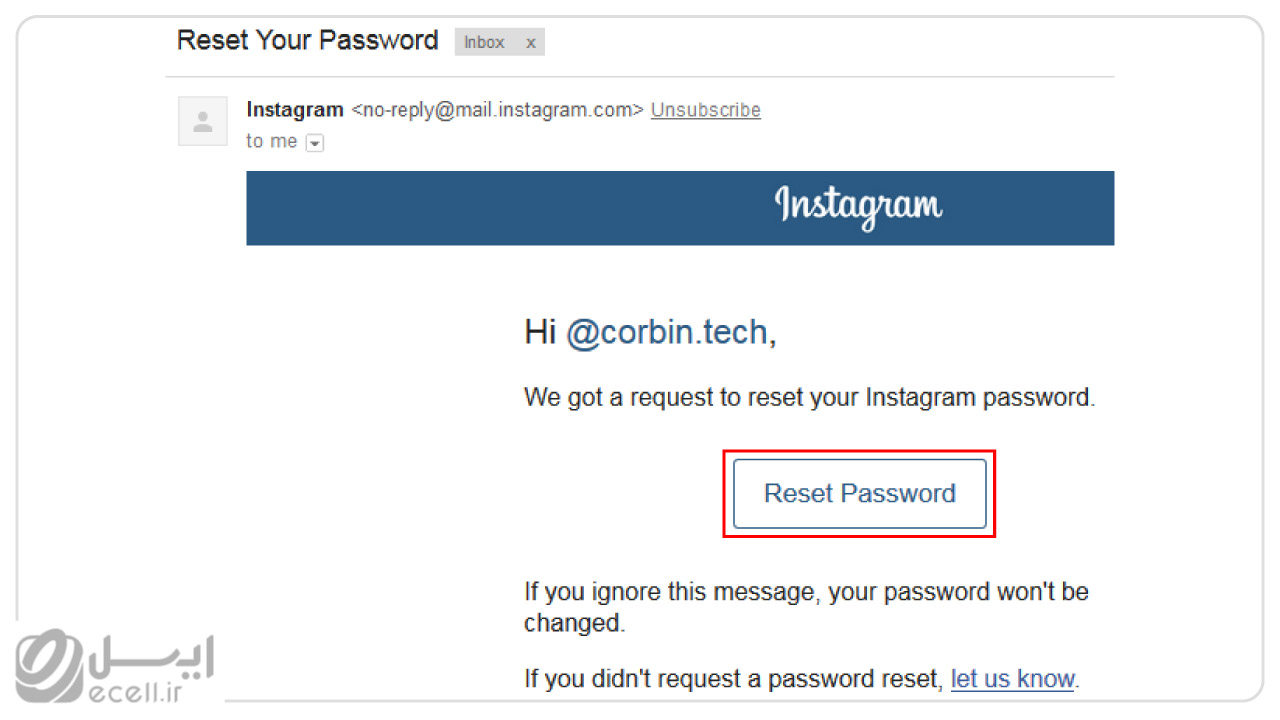Click the bold Instagram sender name
The width and height of the screenshot is (1280, 720).
click(x=295, y=110)
